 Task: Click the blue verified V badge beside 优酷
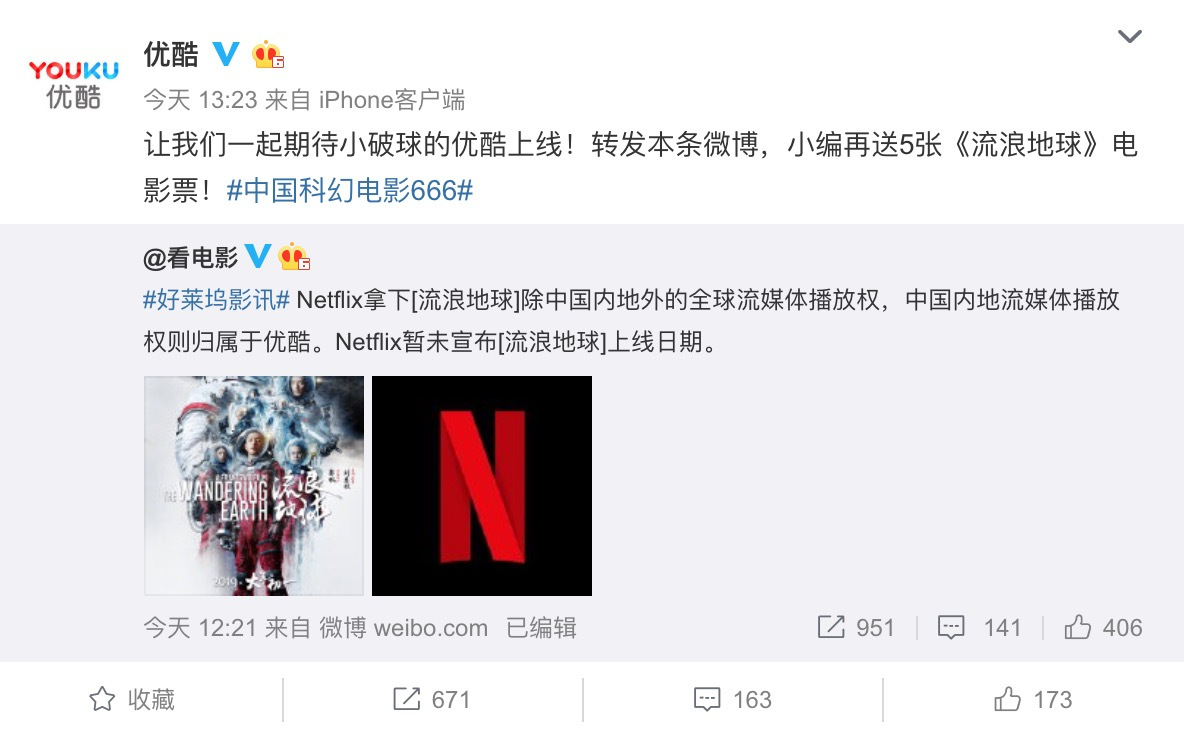click(226, 54)
